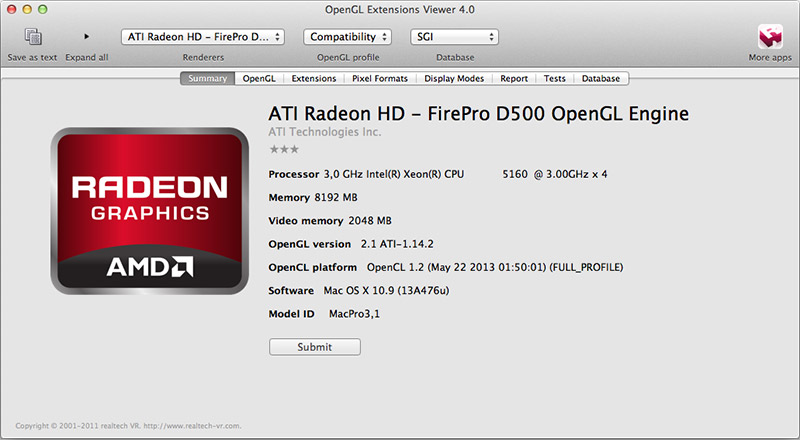Go to the Database tab
This screenshot has height=440, width=800.
point(601,78)
